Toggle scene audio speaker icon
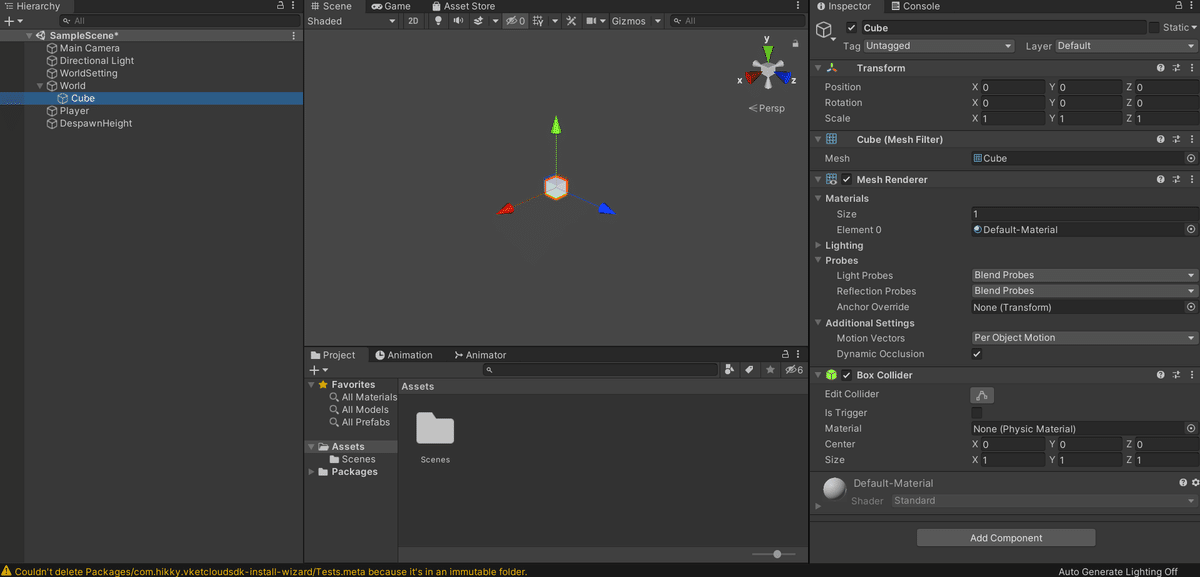This screenshot has height=577, width=1200. pos(458,21)
